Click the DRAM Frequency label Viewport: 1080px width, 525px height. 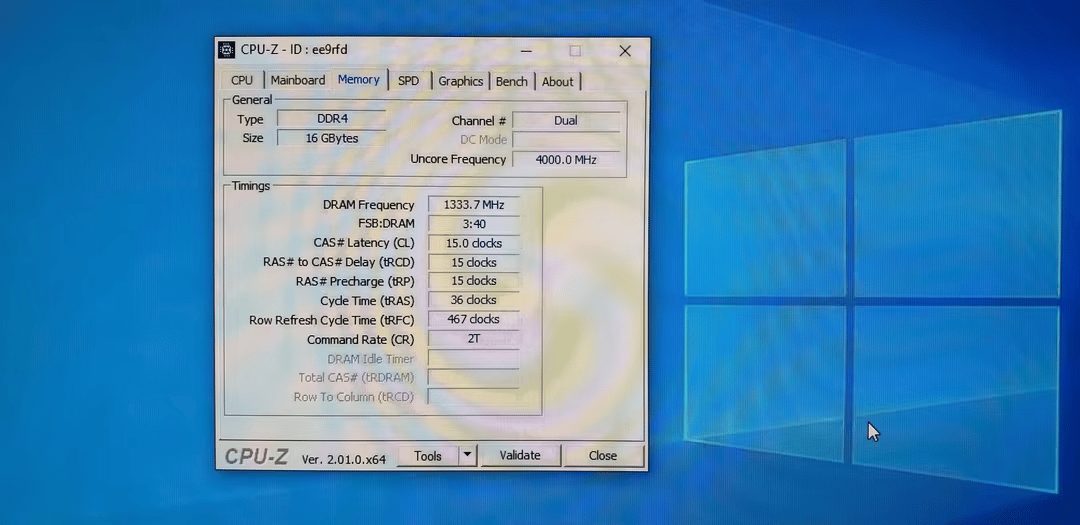pos(368,205)
